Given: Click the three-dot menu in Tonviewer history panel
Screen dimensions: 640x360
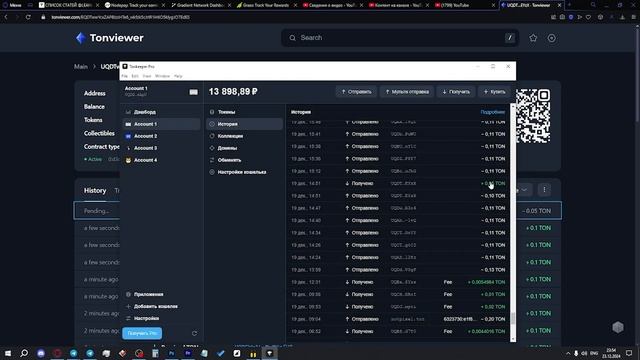Looking at the screenshot, I should pos(544,190).
